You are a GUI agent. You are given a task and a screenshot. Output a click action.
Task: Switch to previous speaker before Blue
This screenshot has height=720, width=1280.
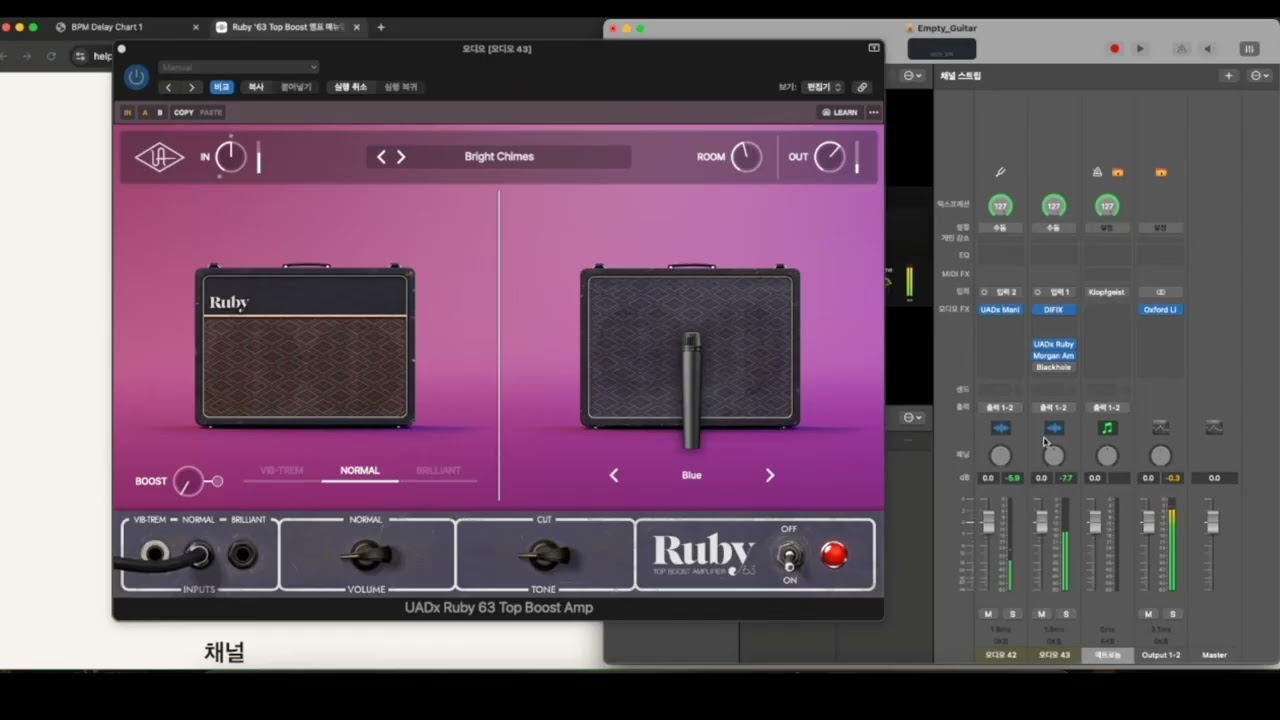pyautogui.click(x=614, y=475)
